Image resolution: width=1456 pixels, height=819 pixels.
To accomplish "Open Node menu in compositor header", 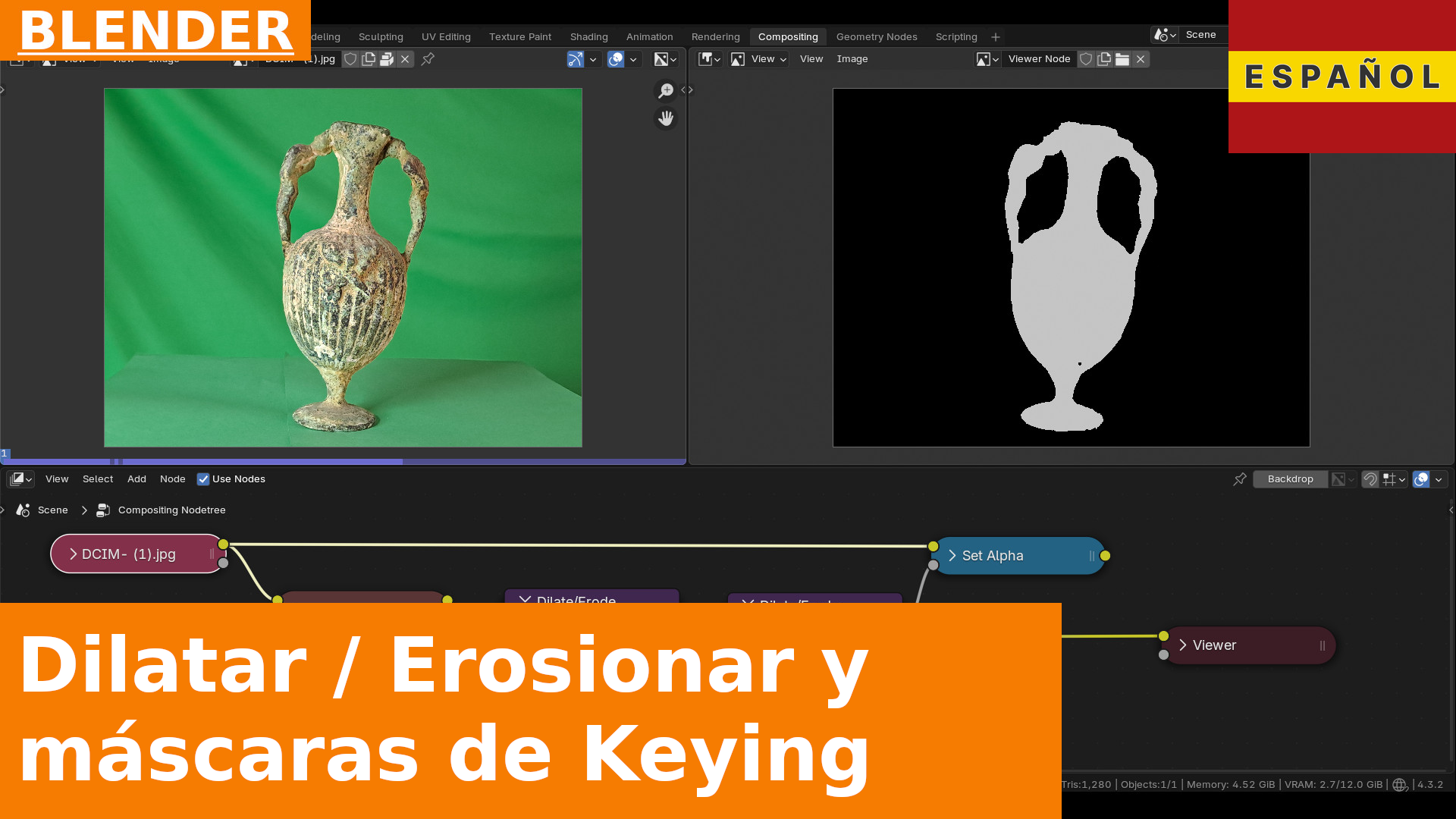I will point(173,479).
